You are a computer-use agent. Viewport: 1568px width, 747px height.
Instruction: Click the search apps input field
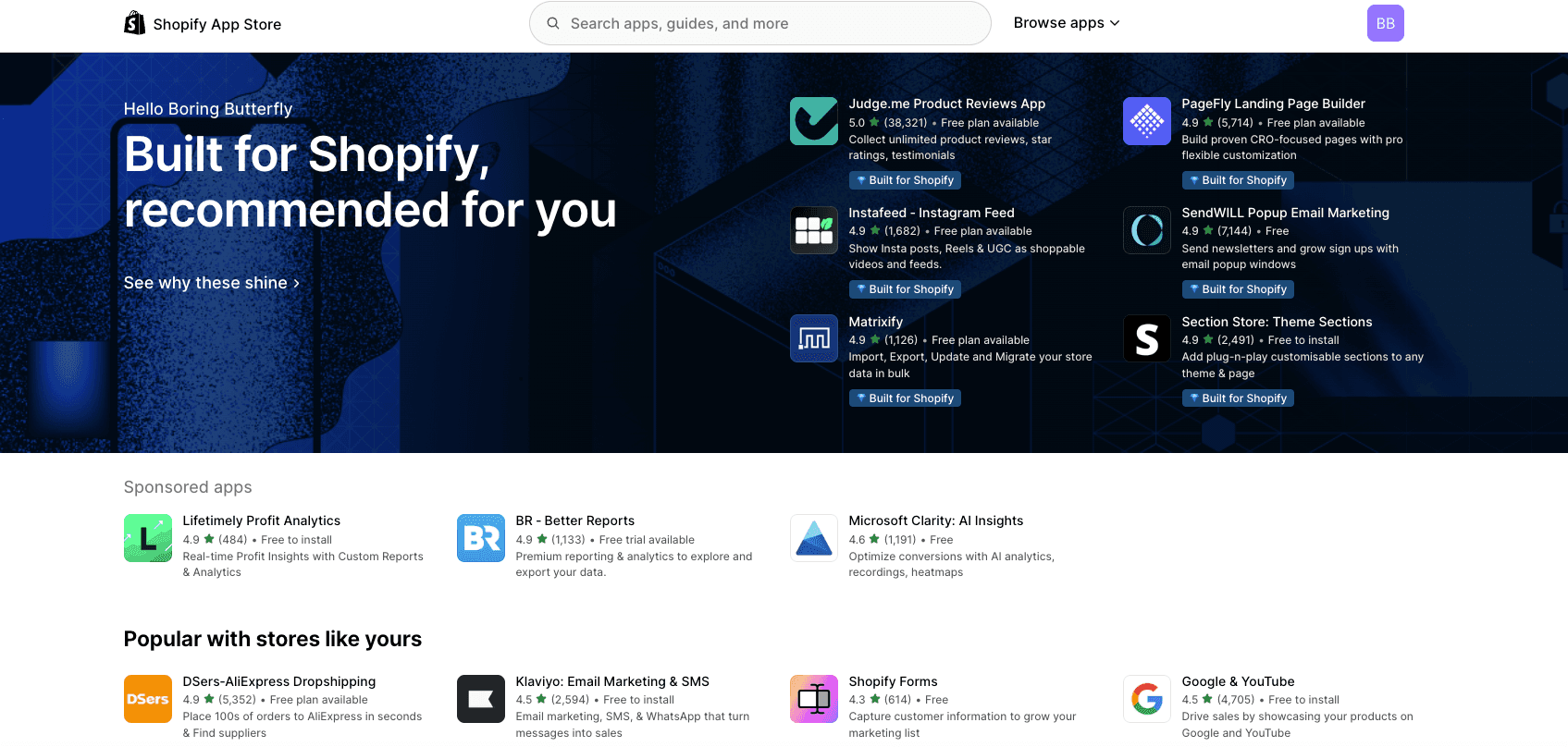click(x=760, y=23)
